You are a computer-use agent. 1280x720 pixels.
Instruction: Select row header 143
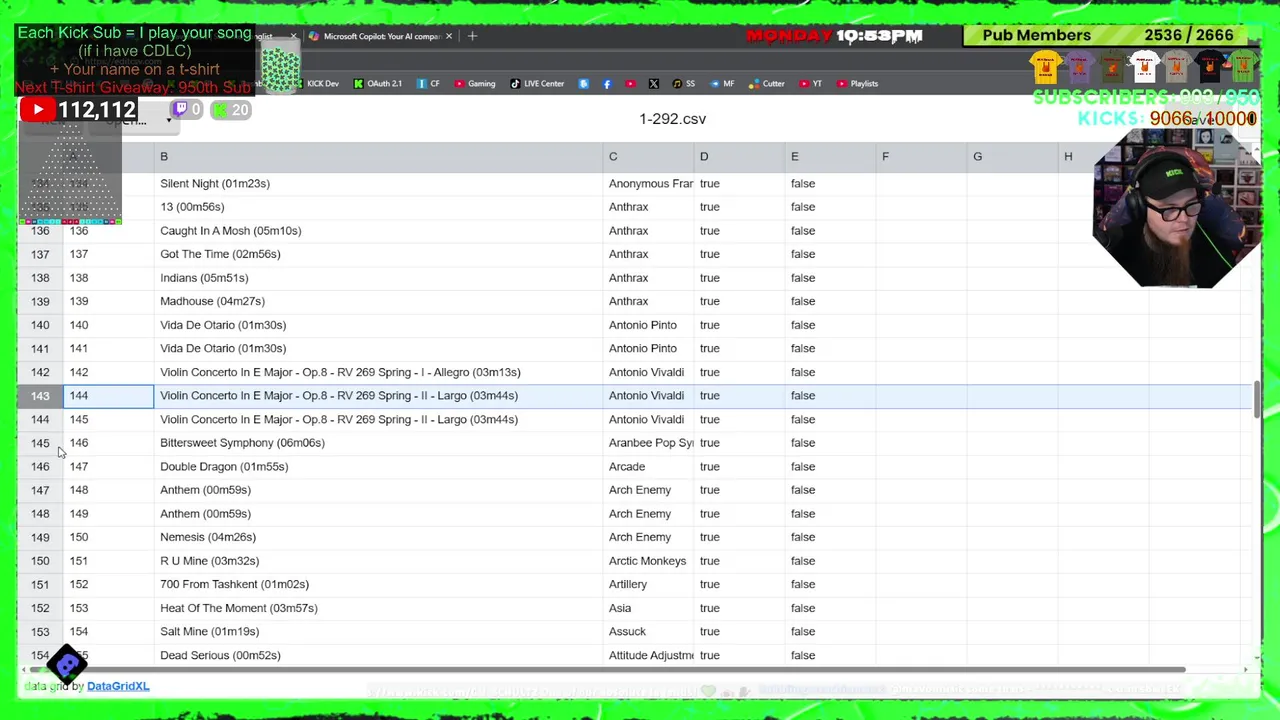pos(40,396)
